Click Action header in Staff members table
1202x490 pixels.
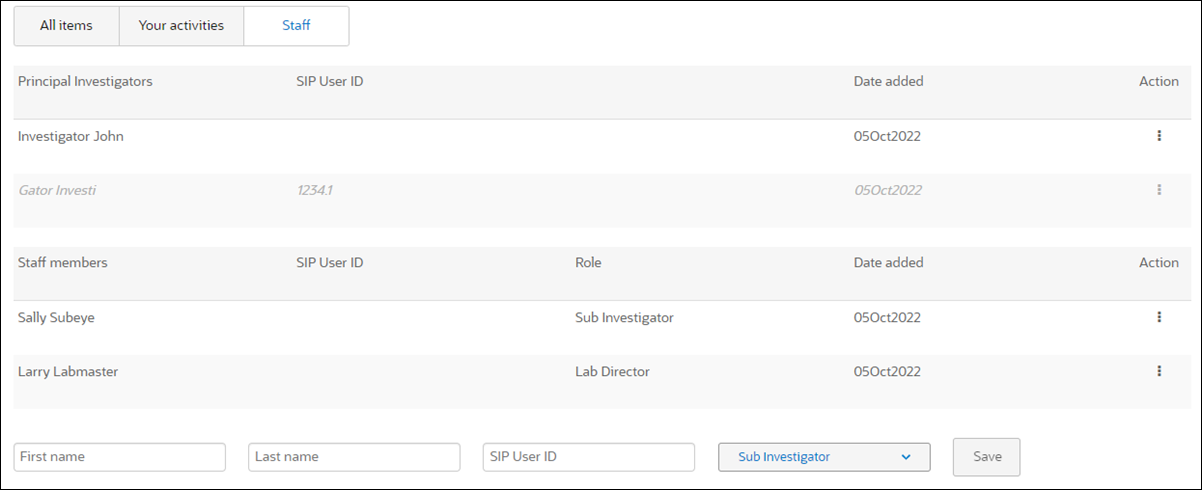1159,262
